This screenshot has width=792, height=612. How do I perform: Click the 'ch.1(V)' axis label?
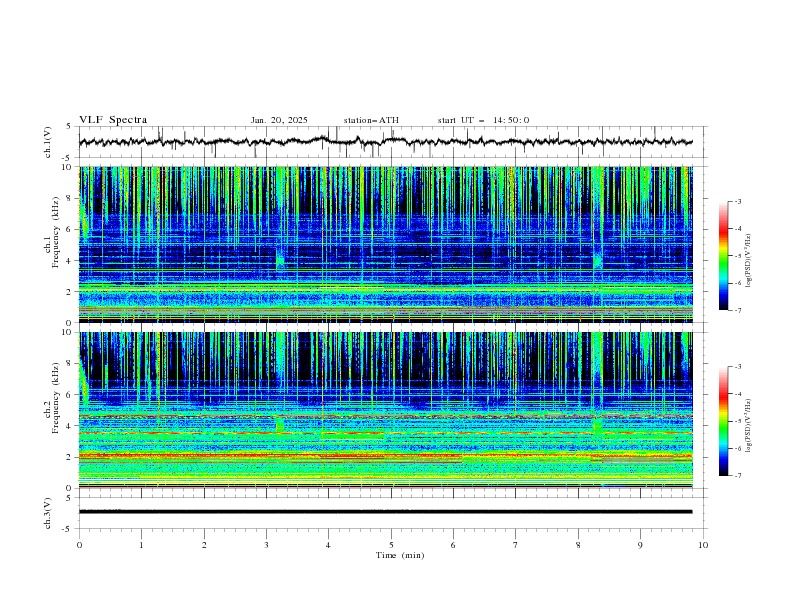pyautogui.click(x=48, y=142)
